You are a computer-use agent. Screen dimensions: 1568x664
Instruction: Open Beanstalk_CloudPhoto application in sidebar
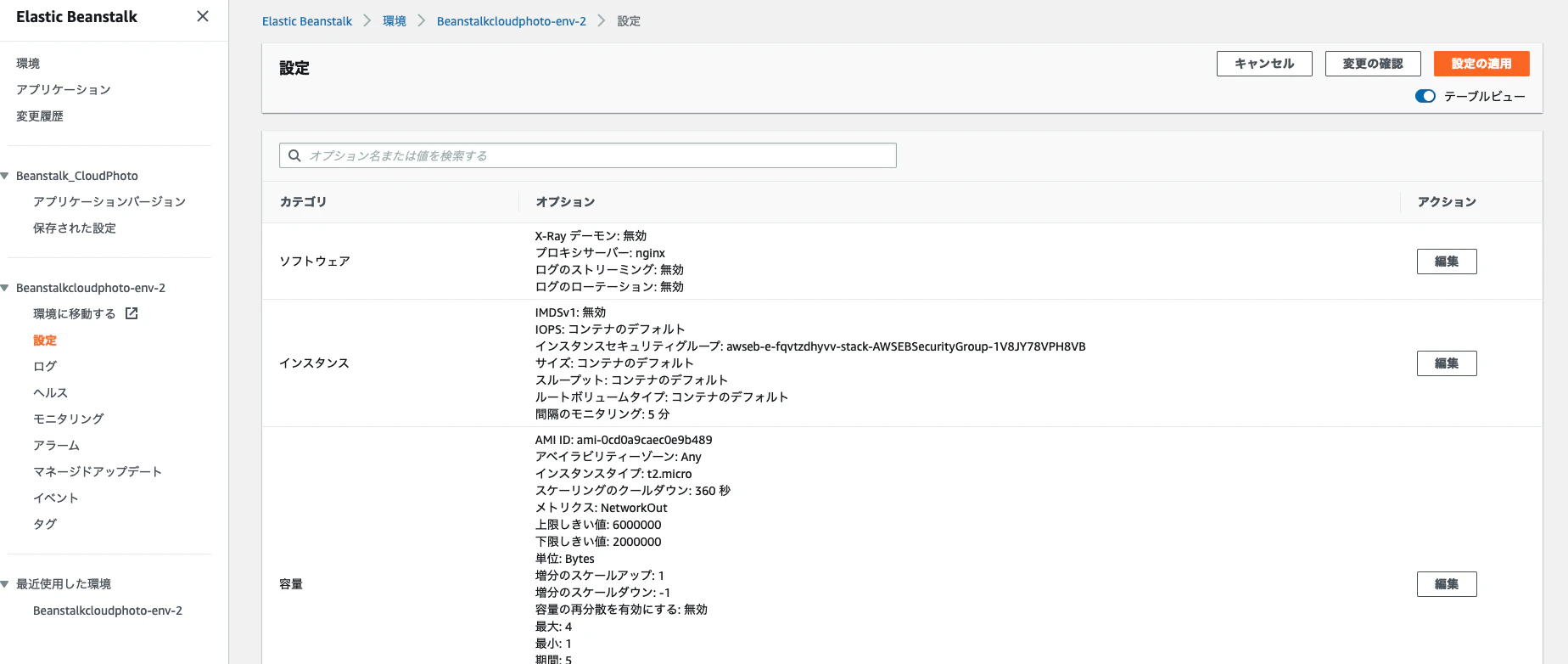[77, 176]
